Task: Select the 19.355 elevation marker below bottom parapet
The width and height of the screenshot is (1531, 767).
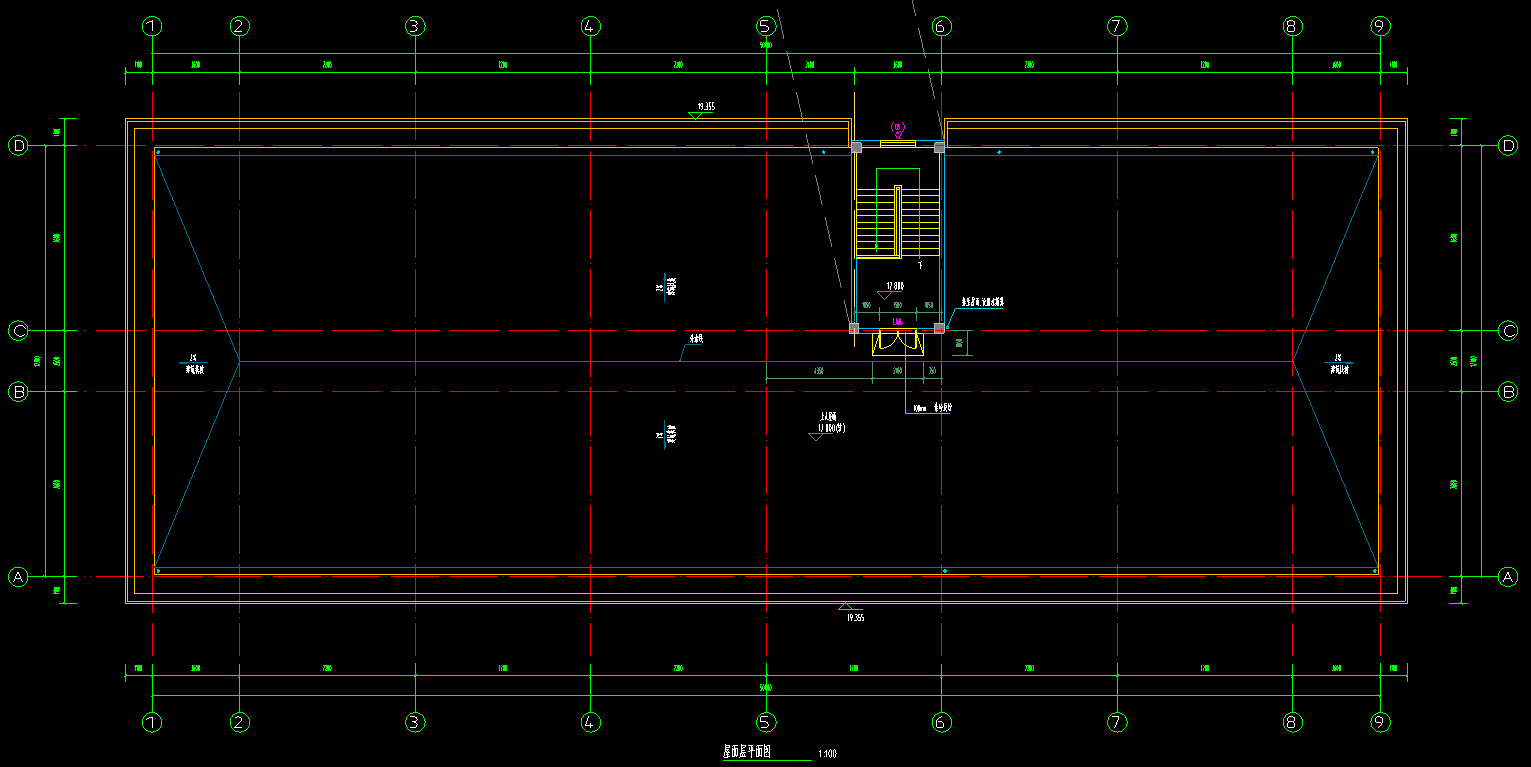Action: (x=852, y=613)
